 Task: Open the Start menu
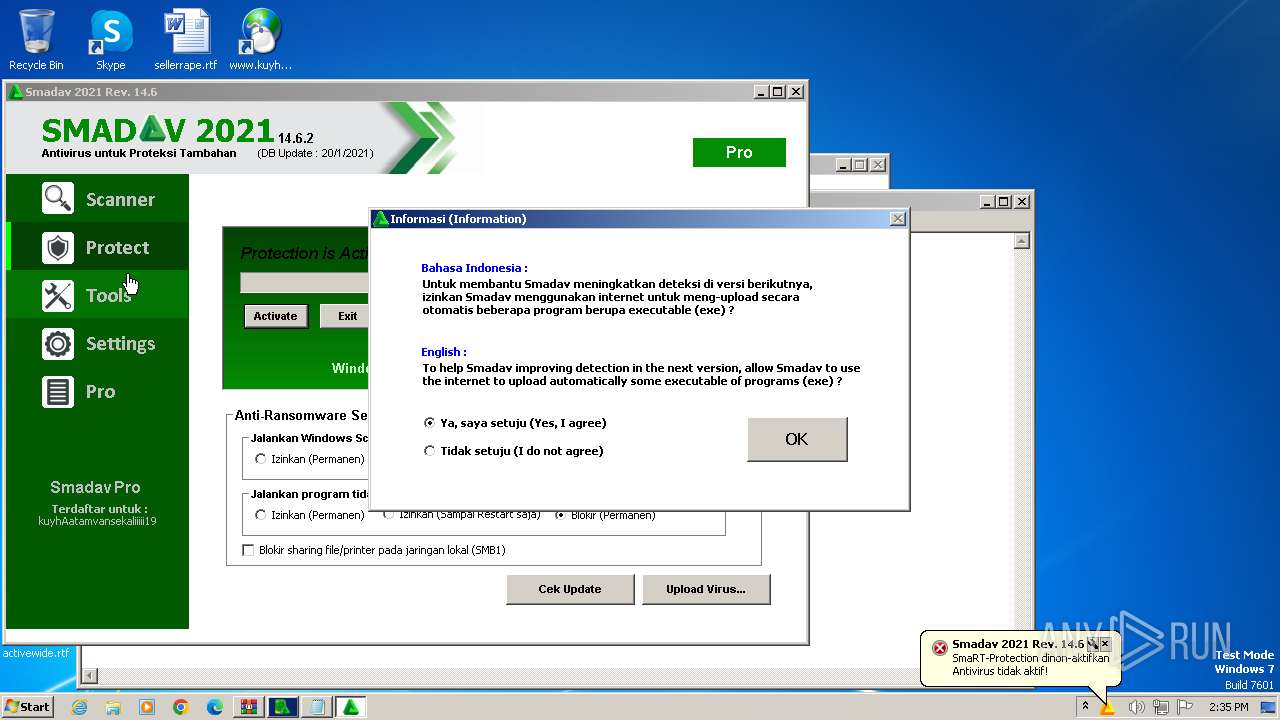[28, 707]
